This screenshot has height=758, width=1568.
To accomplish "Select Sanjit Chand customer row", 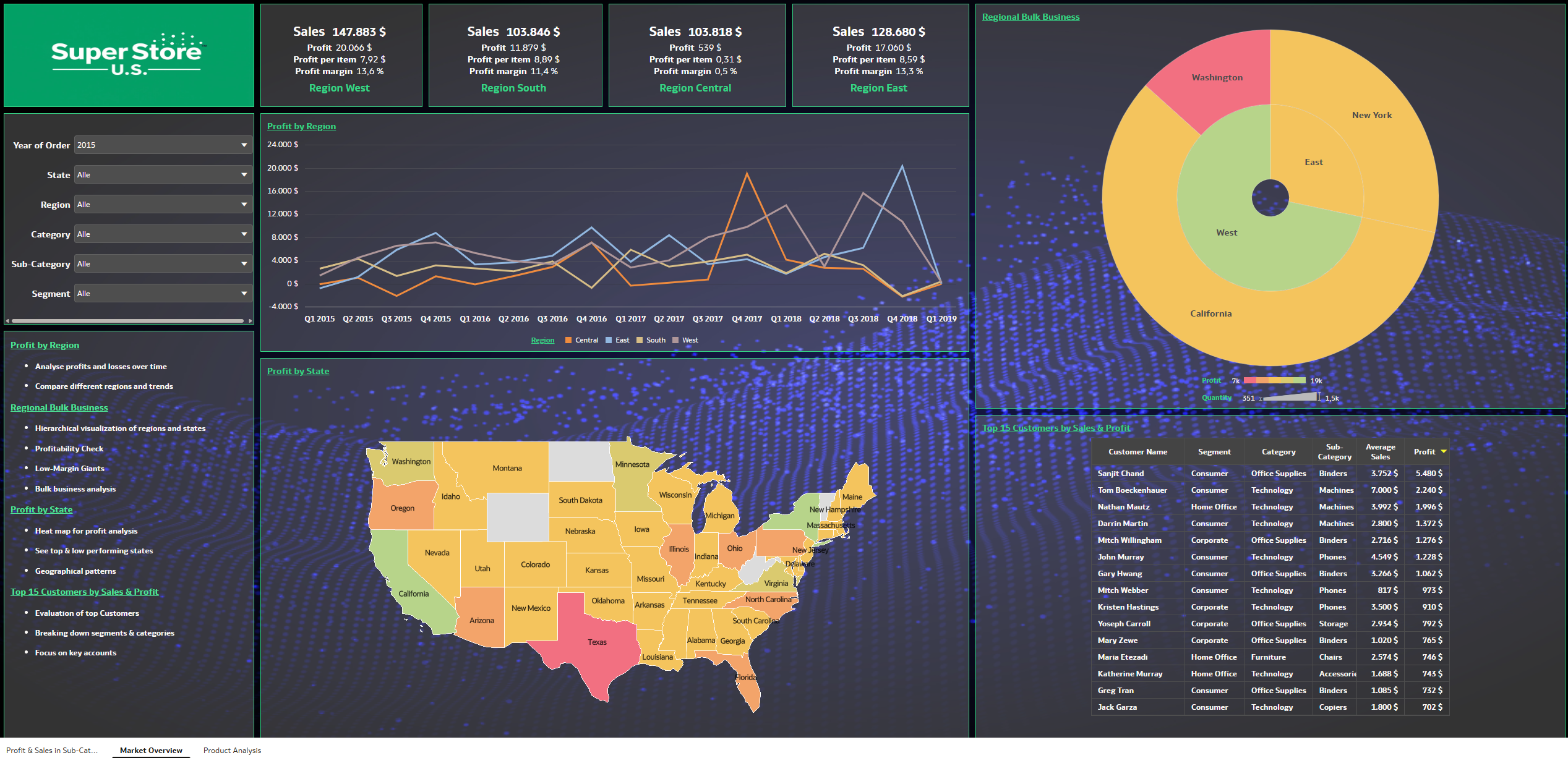I will pyautogui.click(x=1120, y=474).
